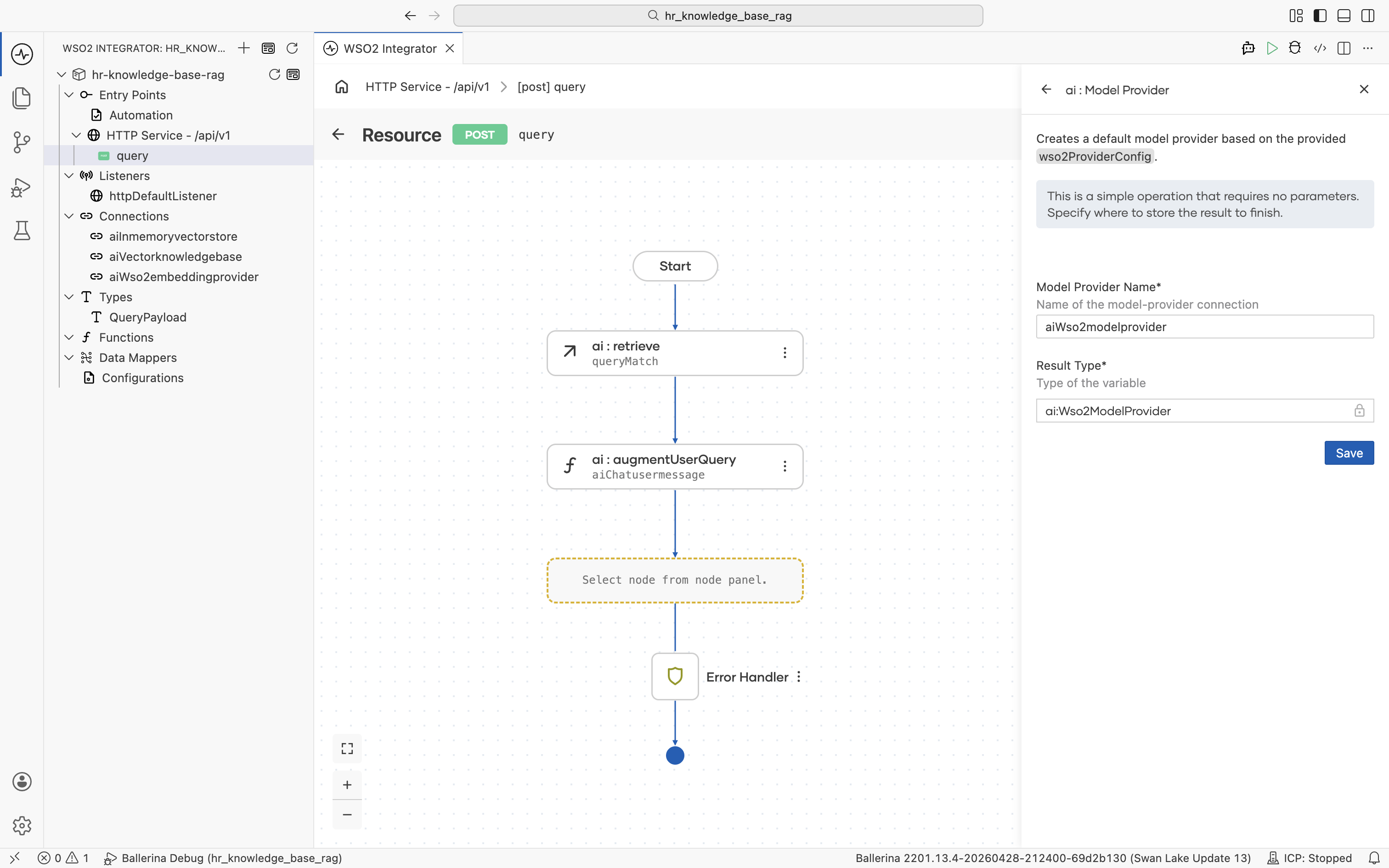
Task: Click the lock icon in the Result Type field
Action: [x=1359, y=411]
